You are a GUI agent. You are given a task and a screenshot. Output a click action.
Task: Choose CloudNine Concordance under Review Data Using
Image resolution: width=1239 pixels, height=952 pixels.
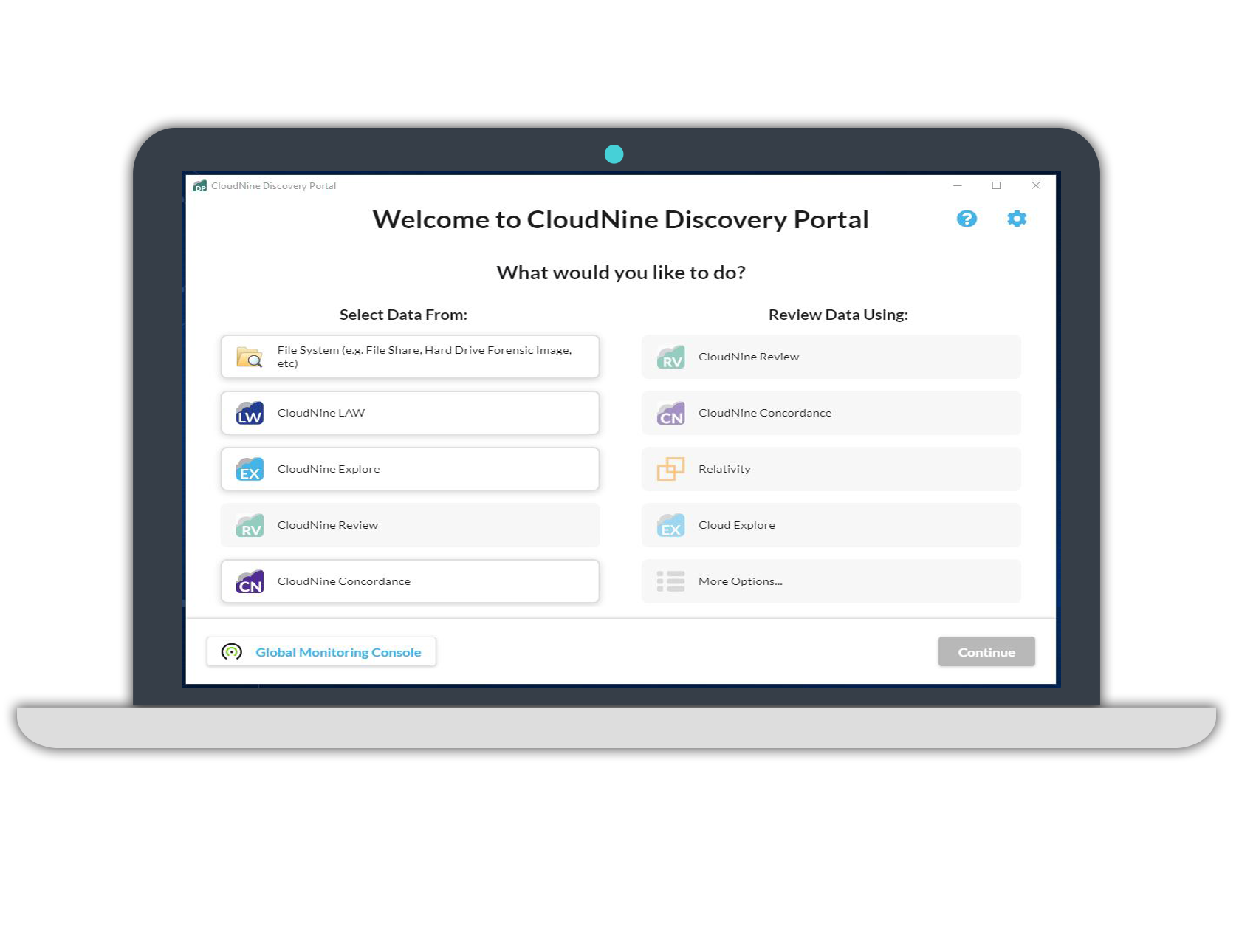click(x=831, y=413)
